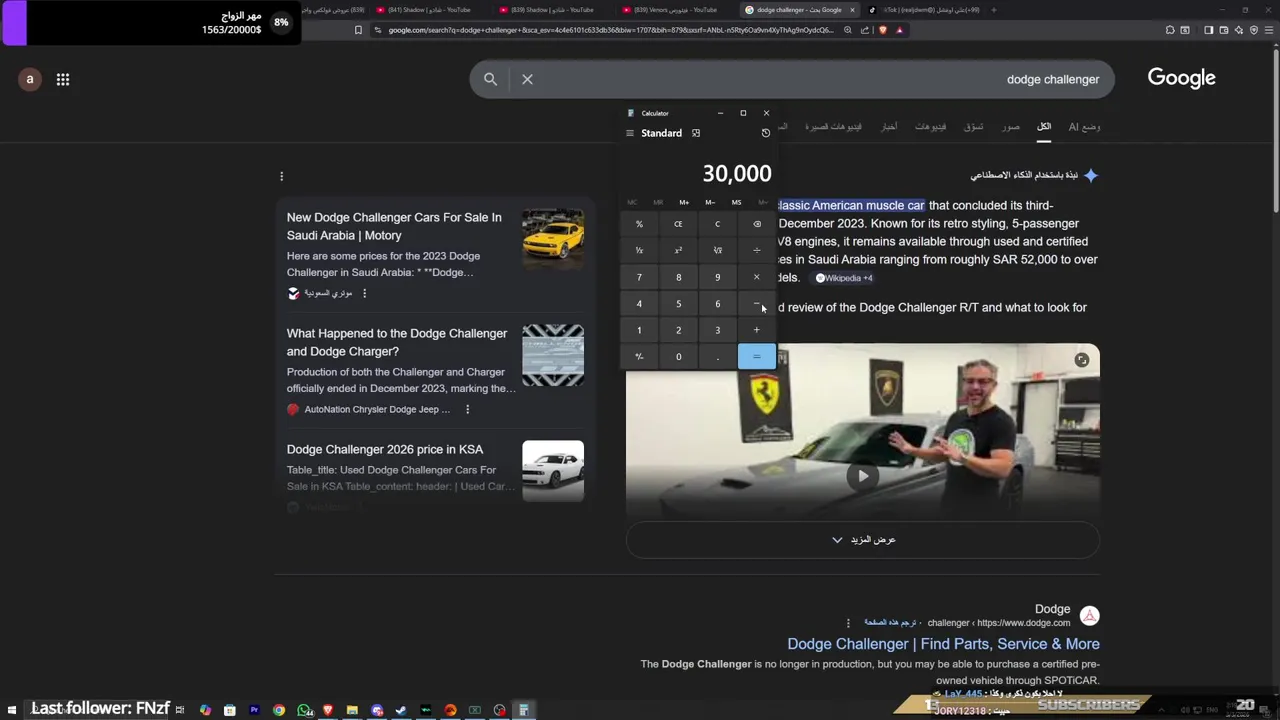
Task: Click the yellow Challenger thumbnail
Action: (x=553, y=239)
